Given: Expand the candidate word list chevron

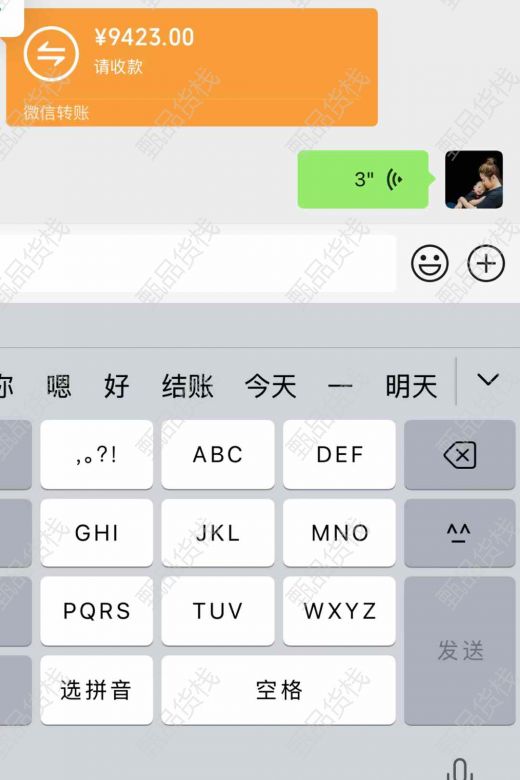Looking at the screenshot, I should click(x=488, y=381).
